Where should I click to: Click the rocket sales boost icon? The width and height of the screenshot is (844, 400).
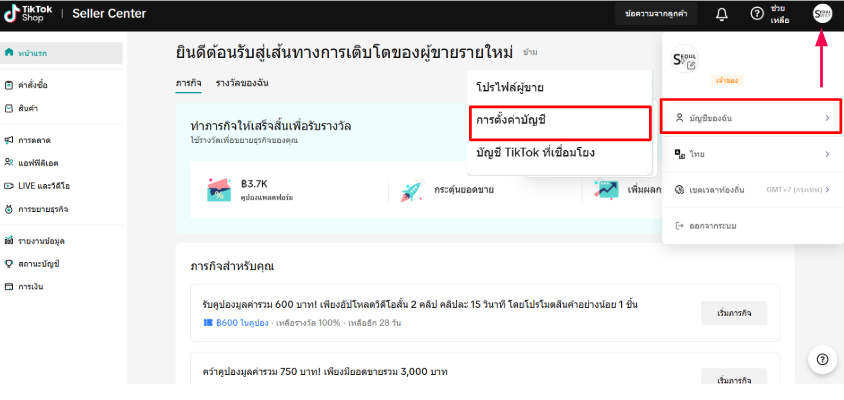412,190
